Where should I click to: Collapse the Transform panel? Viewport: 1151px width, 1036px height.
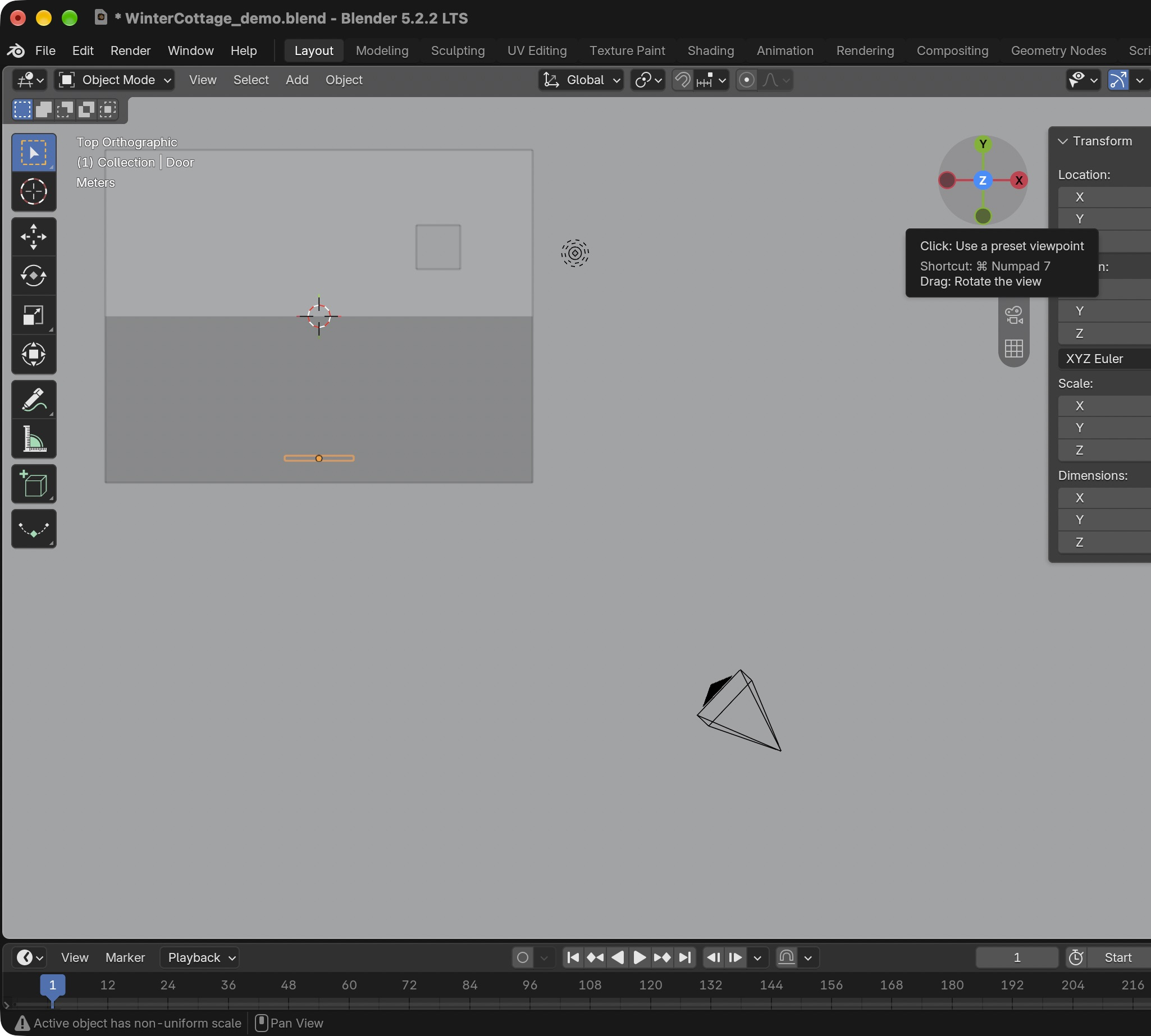1062,141
